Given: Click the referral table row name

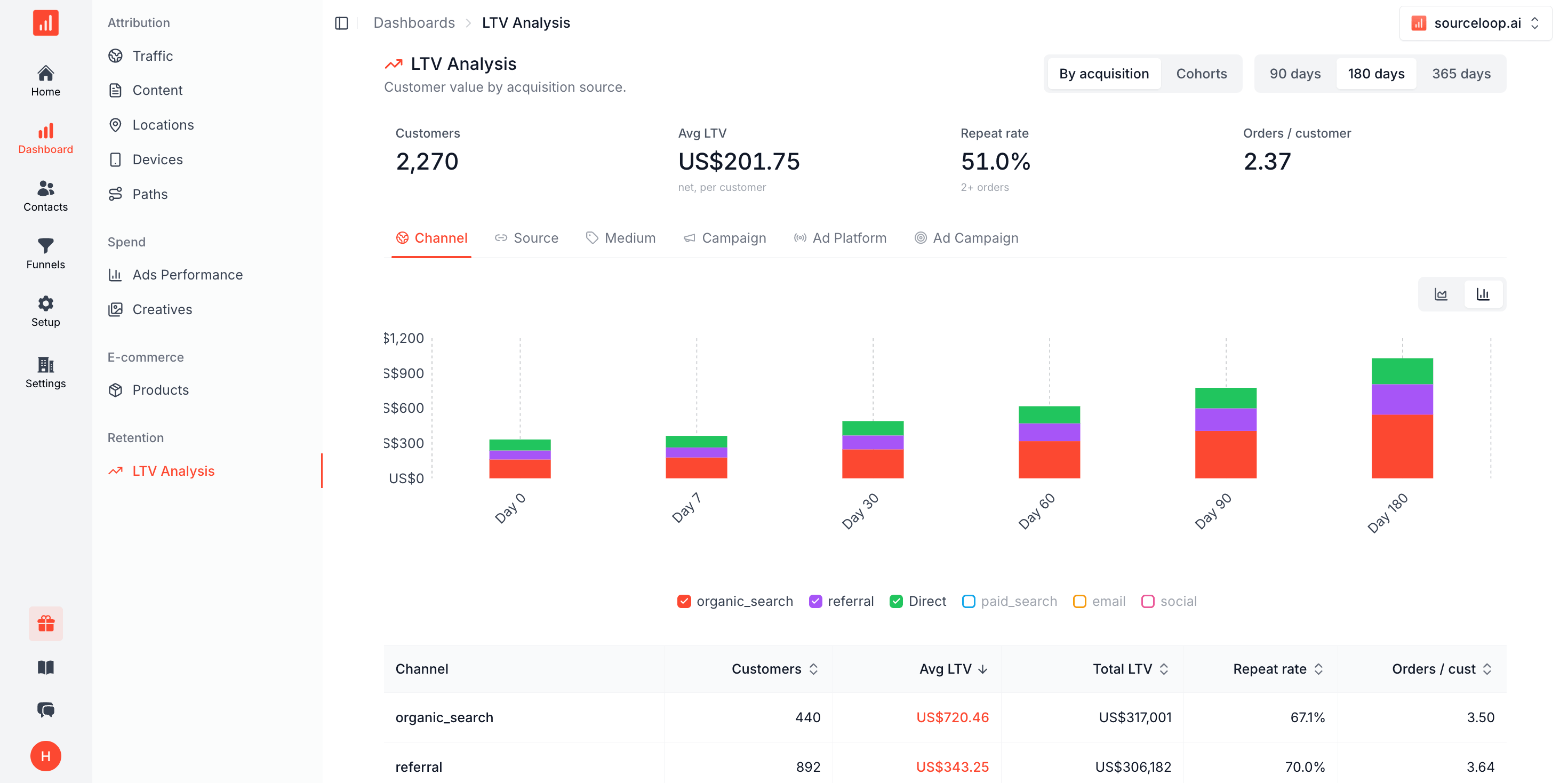Looking at the screenshot, I should tap(419, 767).
